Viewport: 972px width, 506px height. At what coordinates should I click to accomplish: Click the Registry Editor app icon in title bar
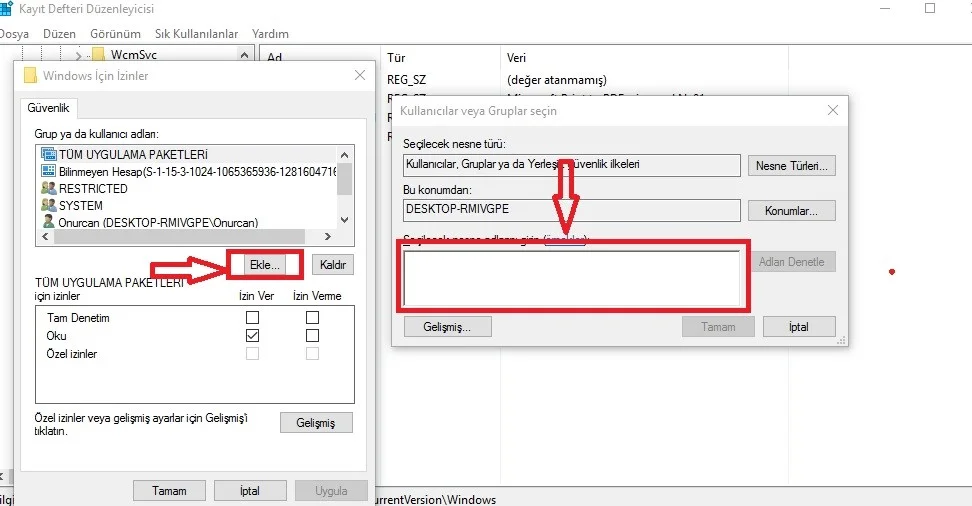pyautogui.click(x=8, y=9)
